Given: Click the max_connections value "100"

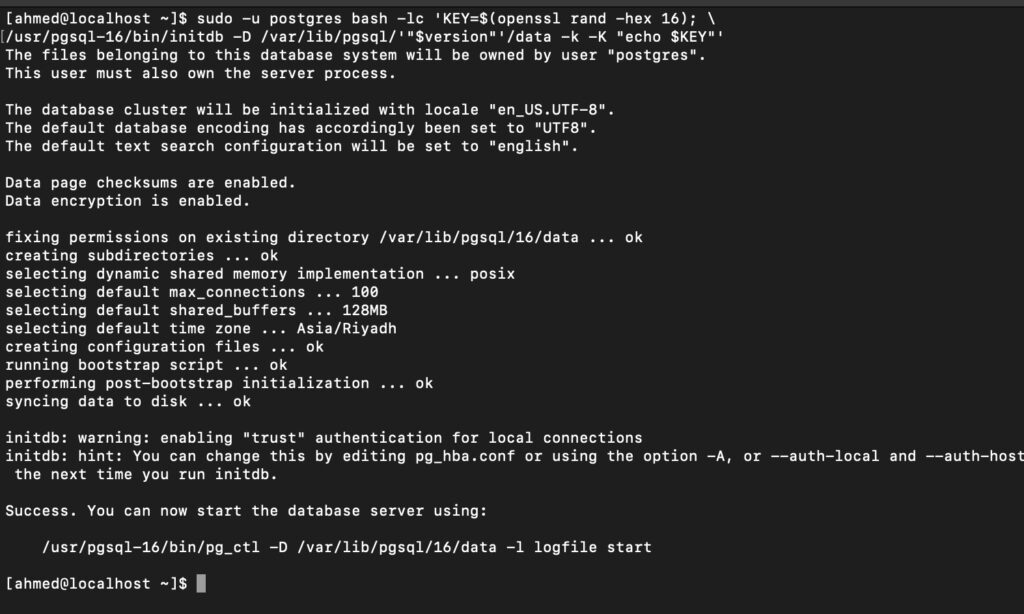Looking at the screenshot, I should tap(336, 292).
